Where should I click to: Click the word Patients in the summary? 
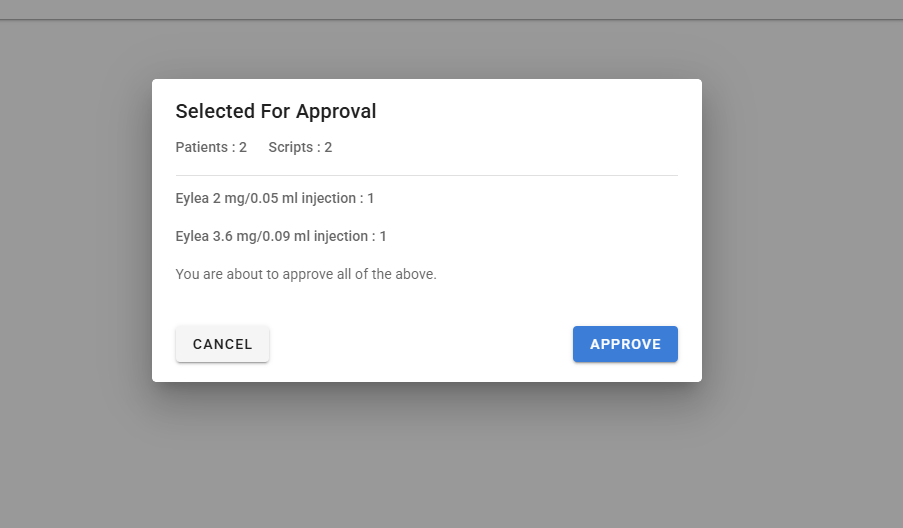click(x=202, y=148)
